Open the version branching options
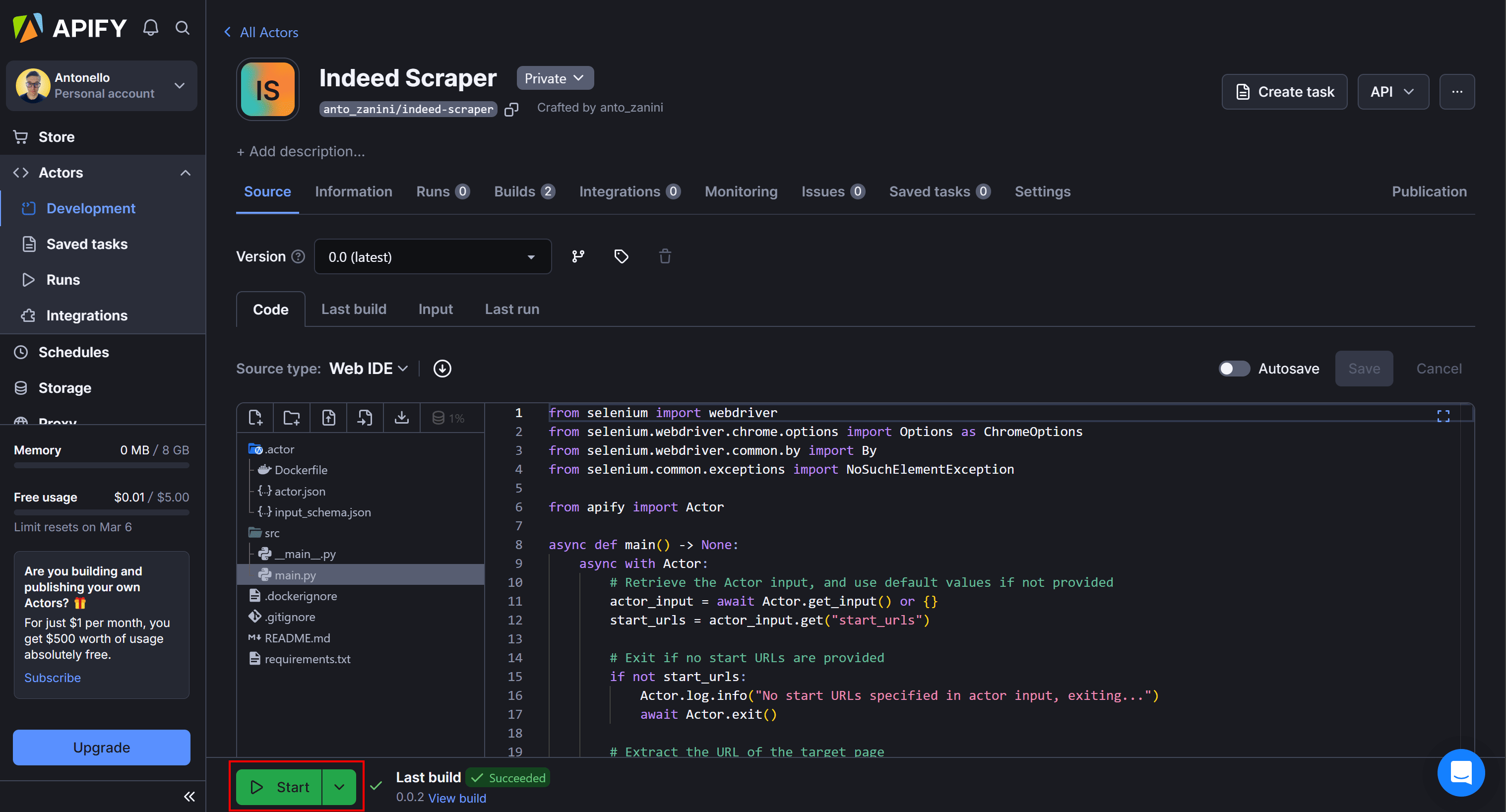 pyautogui.click(x=578, y=256)
